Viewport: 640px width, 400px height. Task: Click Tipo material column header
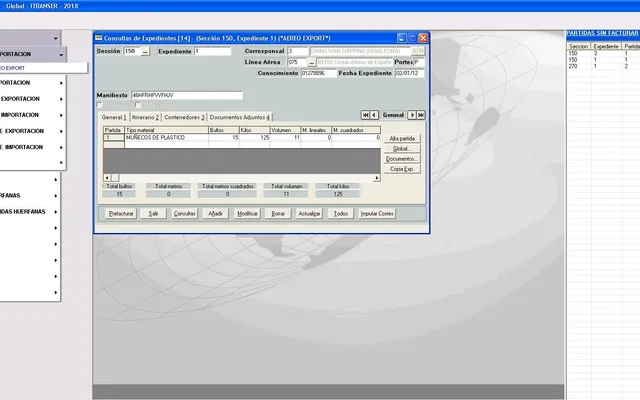click(x=167, y=130)
